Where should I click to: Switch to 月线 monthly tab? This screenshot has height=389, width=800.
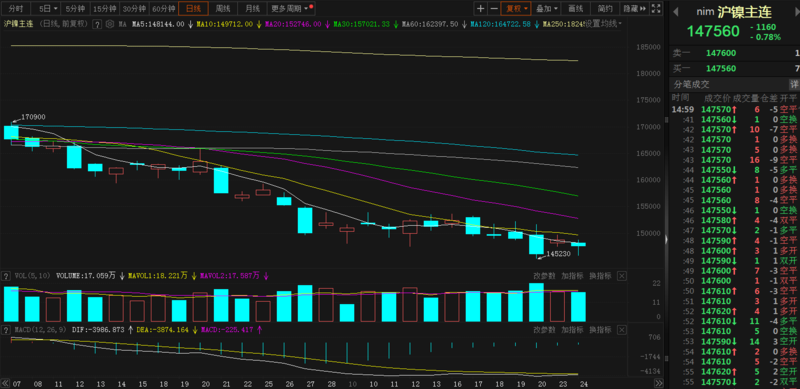(x=253, y=9)
